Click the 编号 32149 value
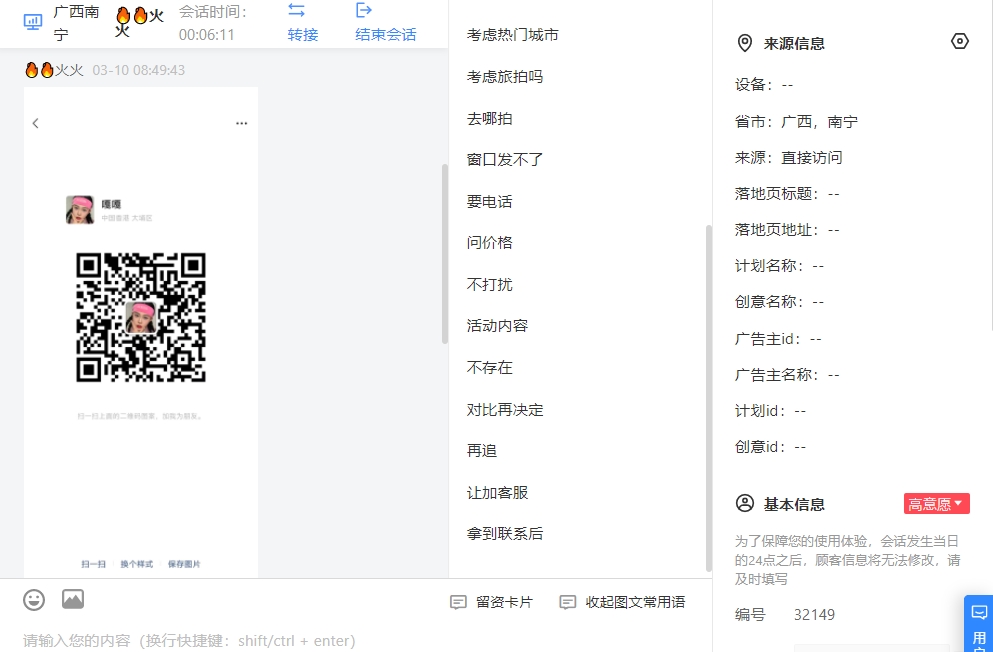Image resolution: width=993 pixels, height=652 pixels. point(814,615)
